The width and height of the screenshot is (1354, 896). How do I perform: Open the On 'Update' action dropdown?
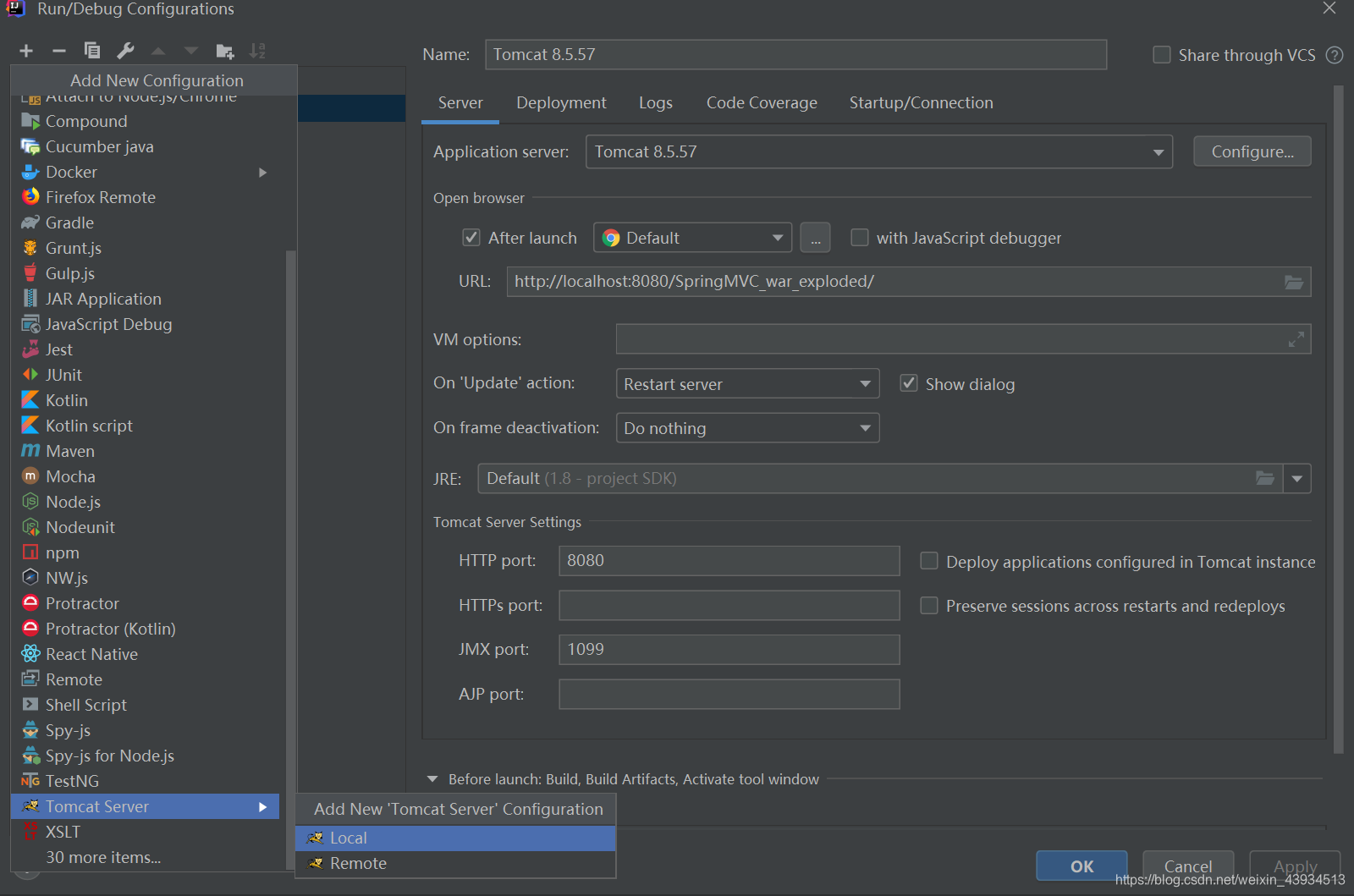click(x=747, y=383)
